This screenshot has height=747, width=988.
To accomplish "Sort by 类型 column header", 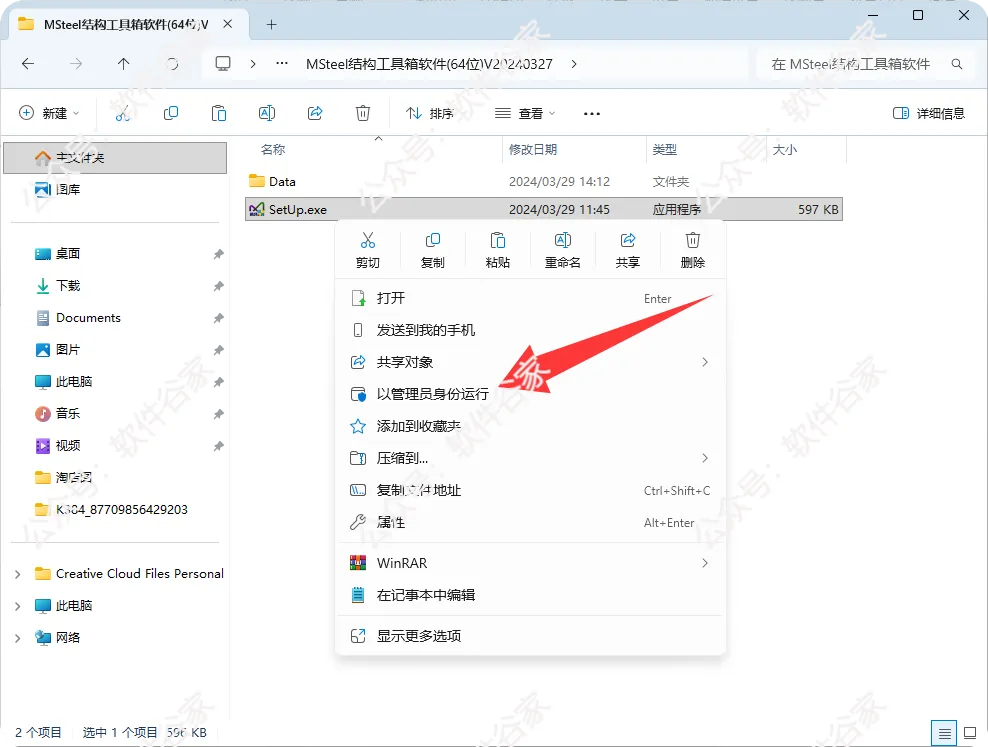I will pos(665,150).
